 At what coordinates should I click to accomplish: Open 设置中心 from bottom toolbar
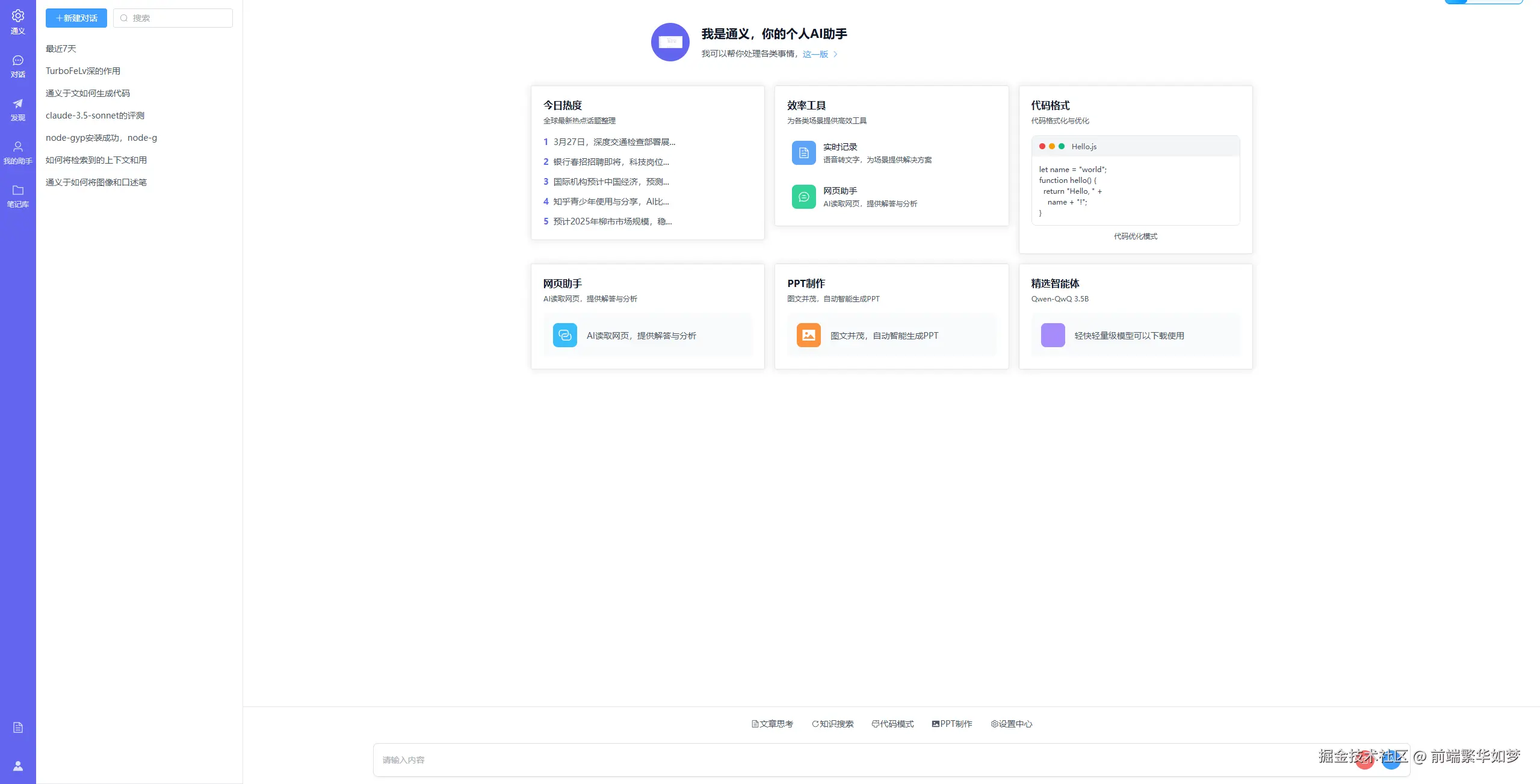click(x=1011, y=724)
